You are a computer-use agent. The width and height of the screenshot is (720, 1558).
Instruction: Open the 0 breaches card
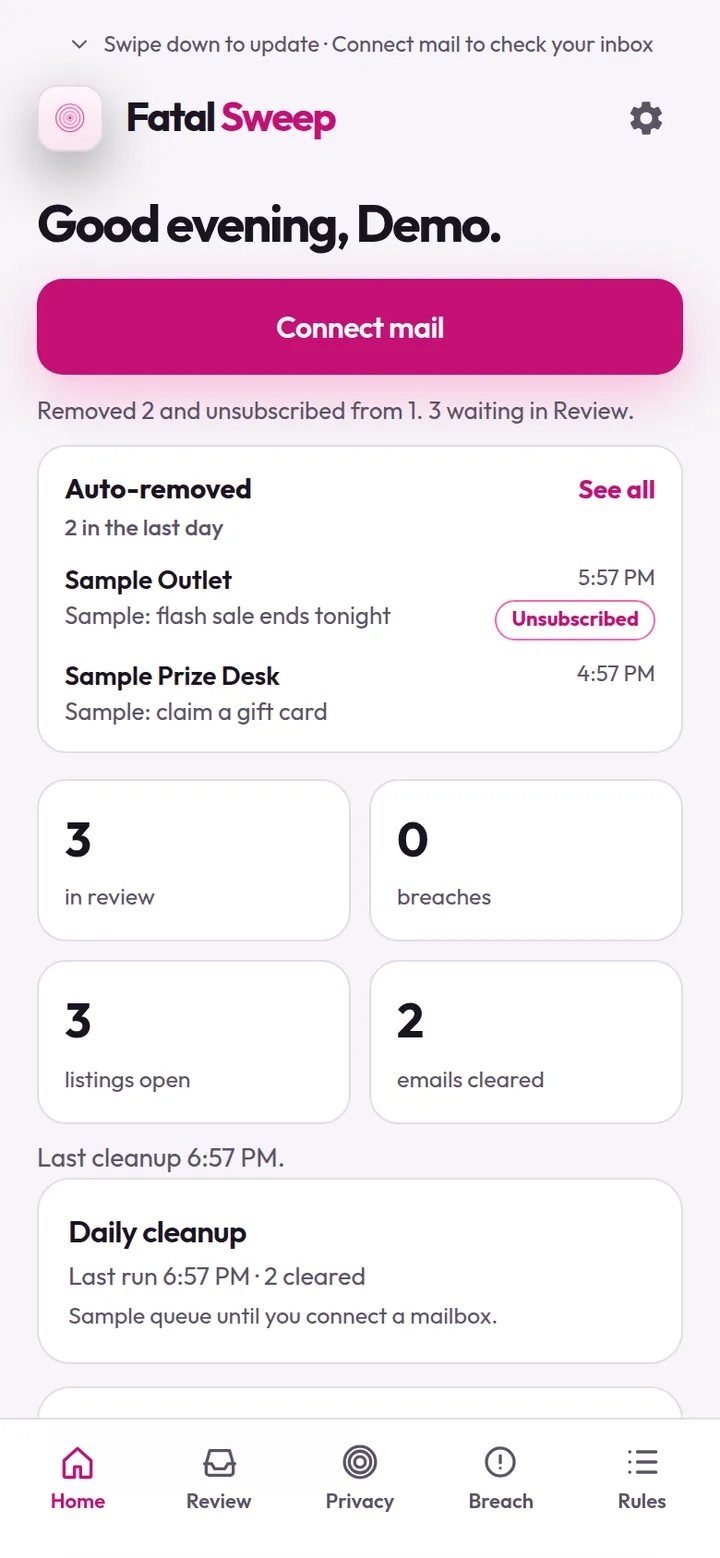click(x=526, y=860)
